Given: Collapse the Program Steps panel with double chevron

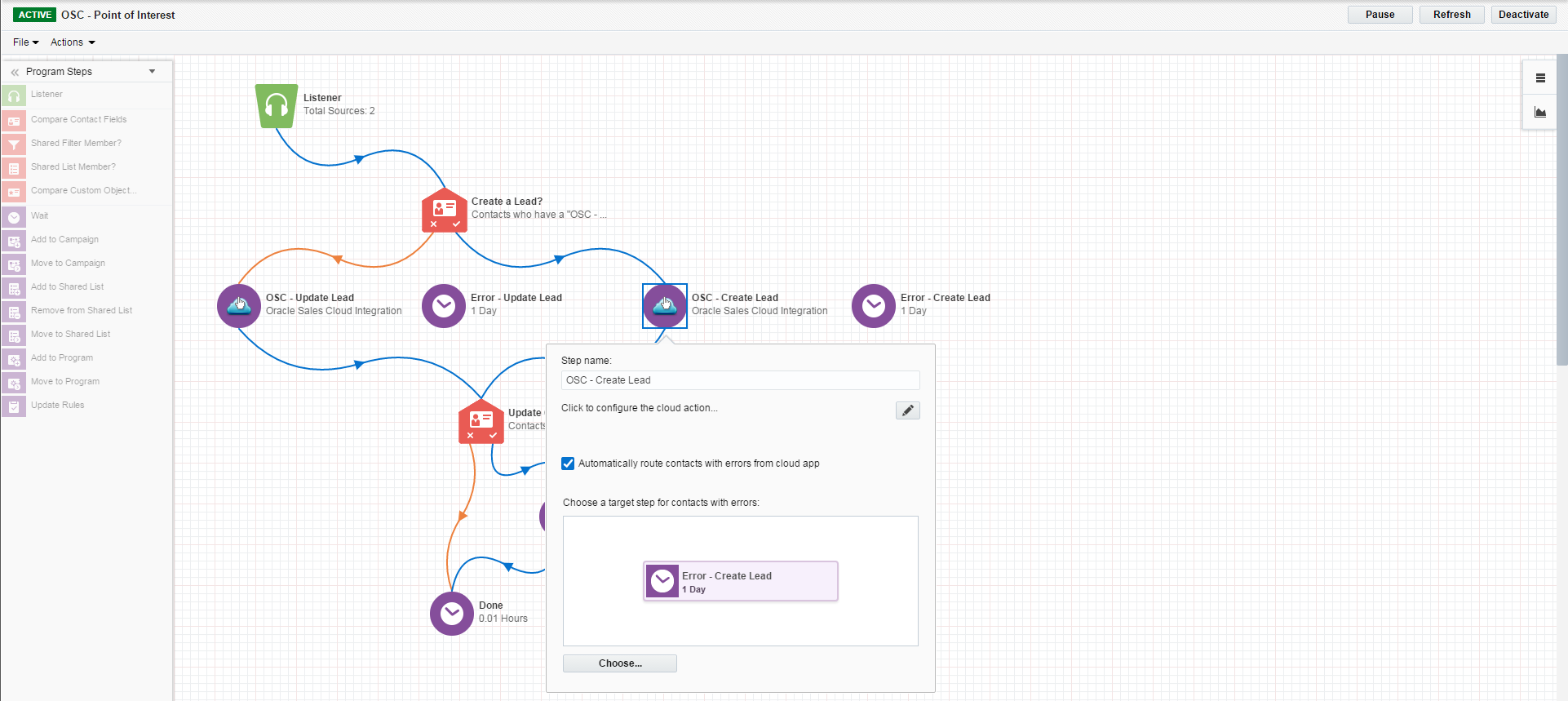Looking at the screenshot, I should click(x=15, y=72).
